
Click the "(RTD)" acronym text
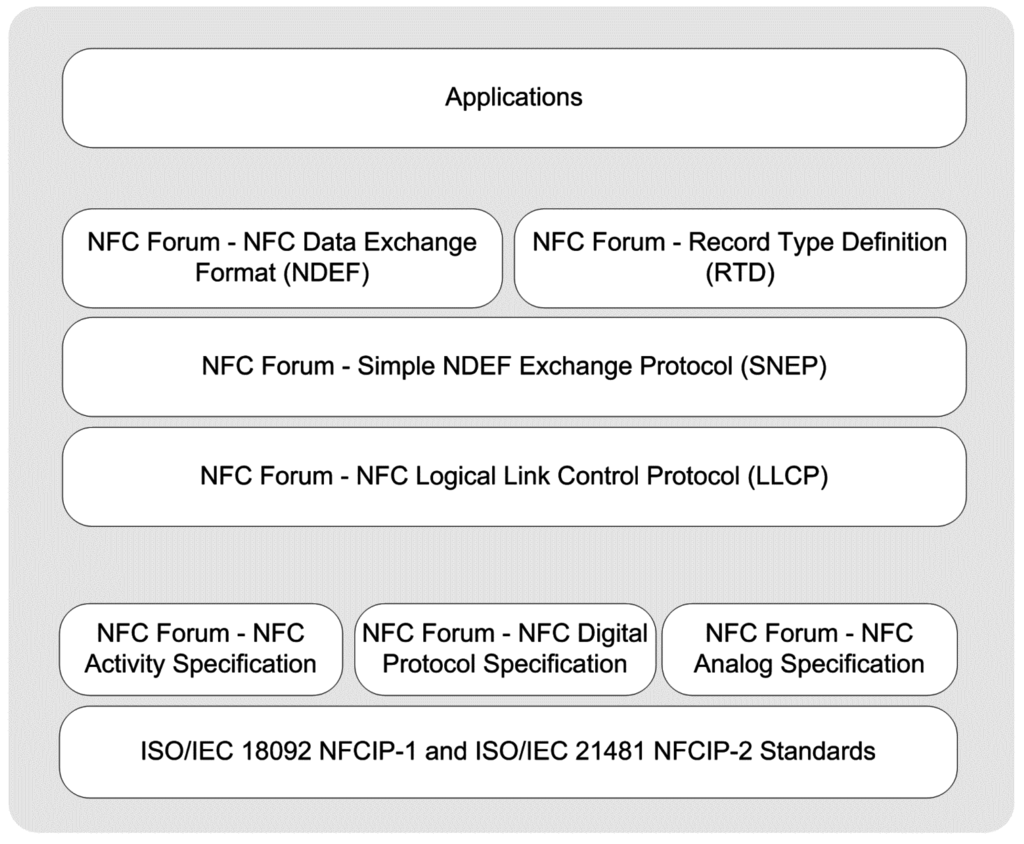pos(740,273)
